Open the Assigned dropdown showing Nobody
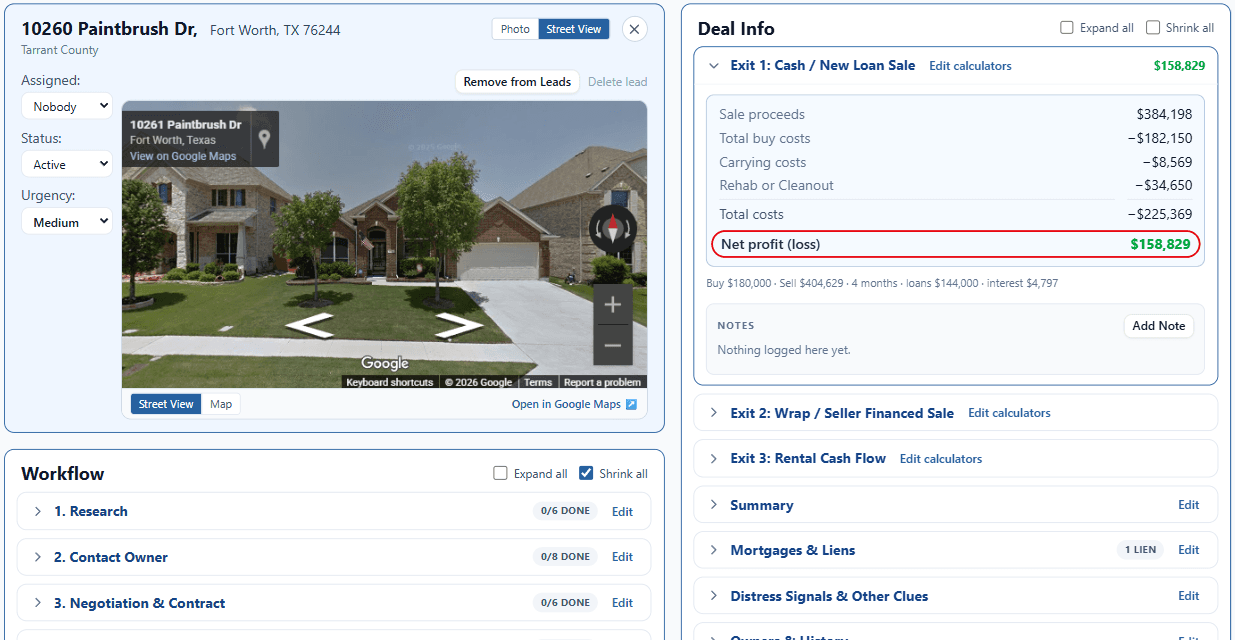Viewport: 1235px width, 640px height. pyautogui.click(x=67, y=106)
